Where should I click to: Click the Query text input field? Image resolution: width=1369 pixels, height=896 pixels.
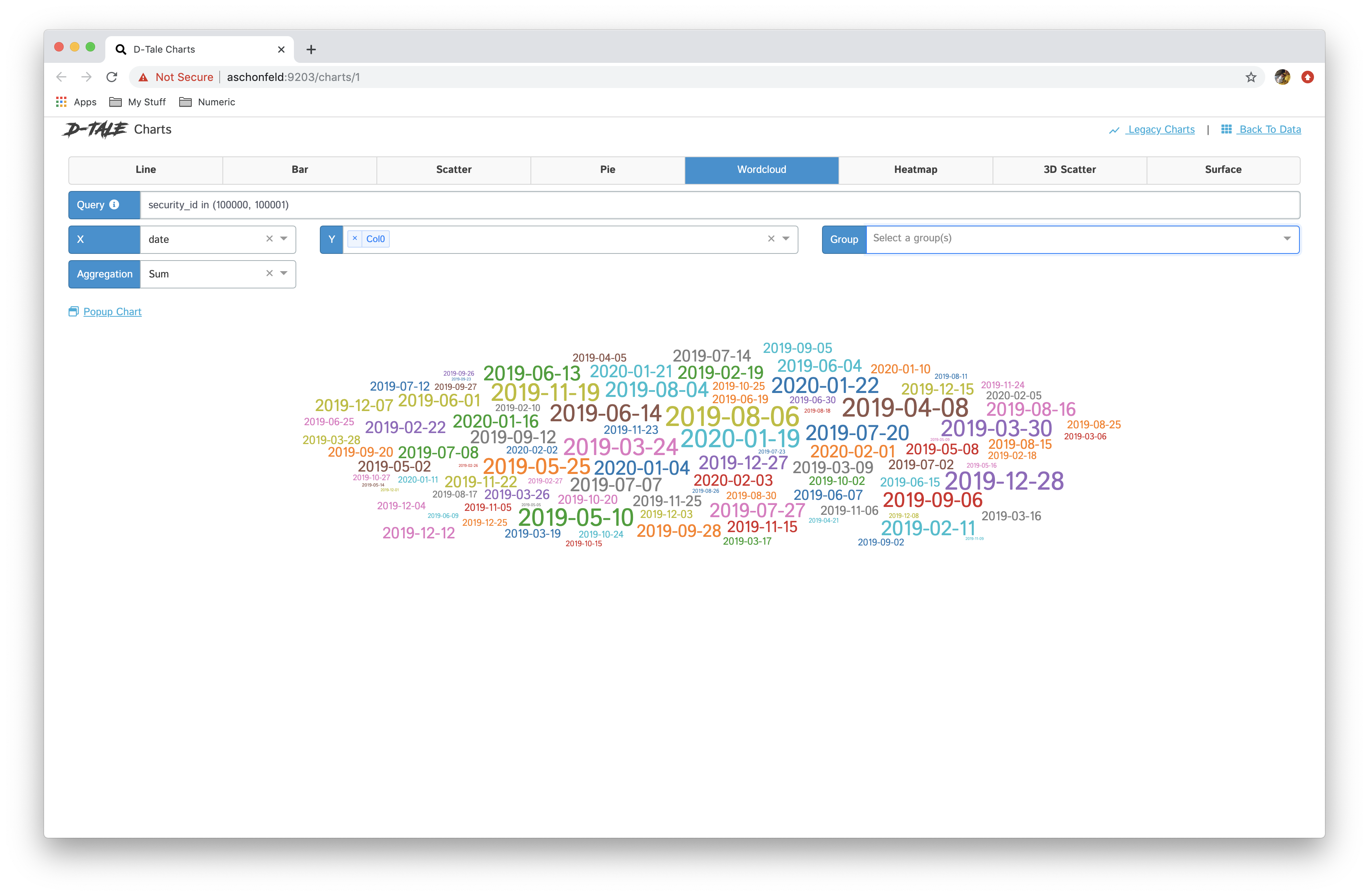pos(719,205)
